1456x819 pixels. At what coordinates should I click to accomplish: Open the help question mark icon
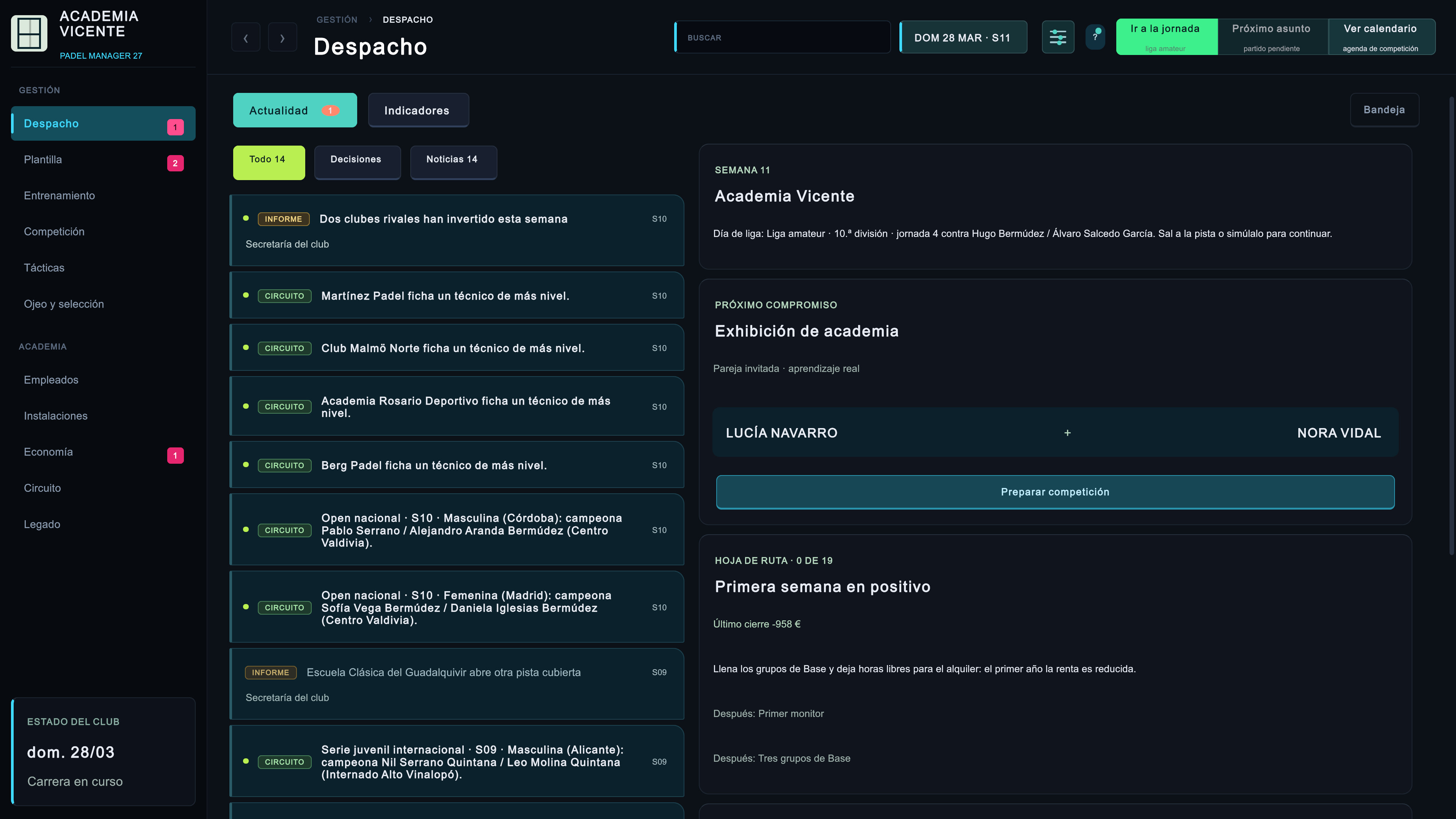(1095, 37)
